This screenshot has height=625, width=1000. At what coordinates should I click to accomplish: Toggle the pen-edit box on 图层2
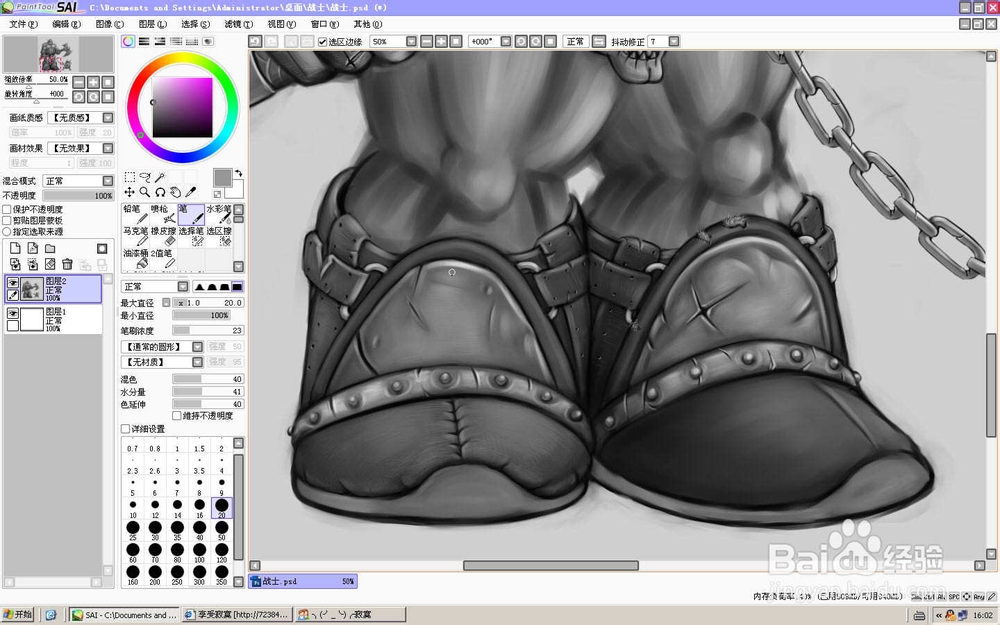pos(13,295)
